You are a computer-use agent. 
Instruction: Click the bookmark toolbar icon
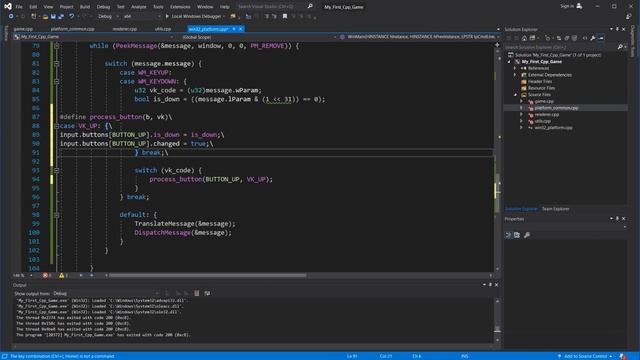(285, 16)
